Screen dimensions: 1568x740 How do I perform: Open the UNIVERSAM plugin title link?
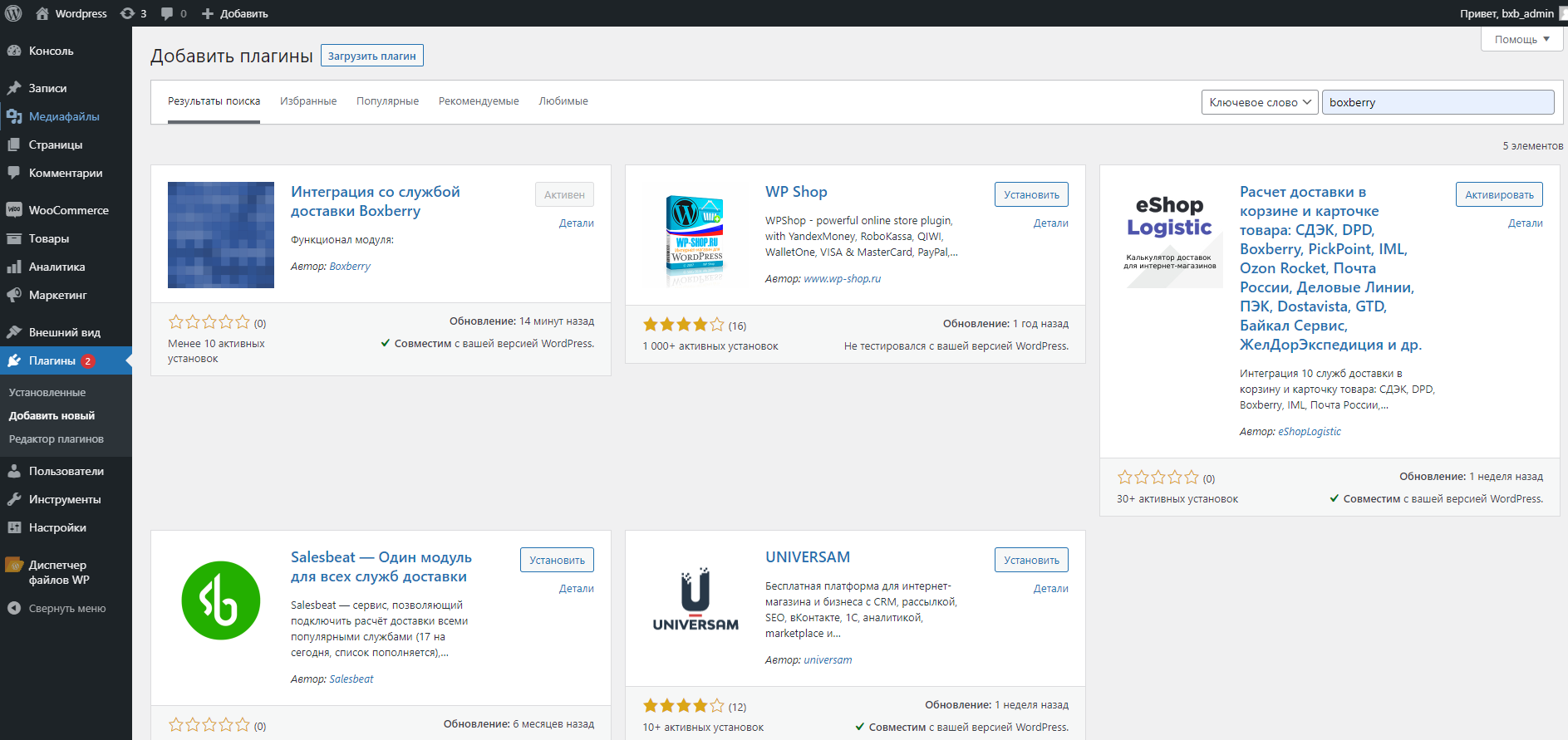pos(808,557)
